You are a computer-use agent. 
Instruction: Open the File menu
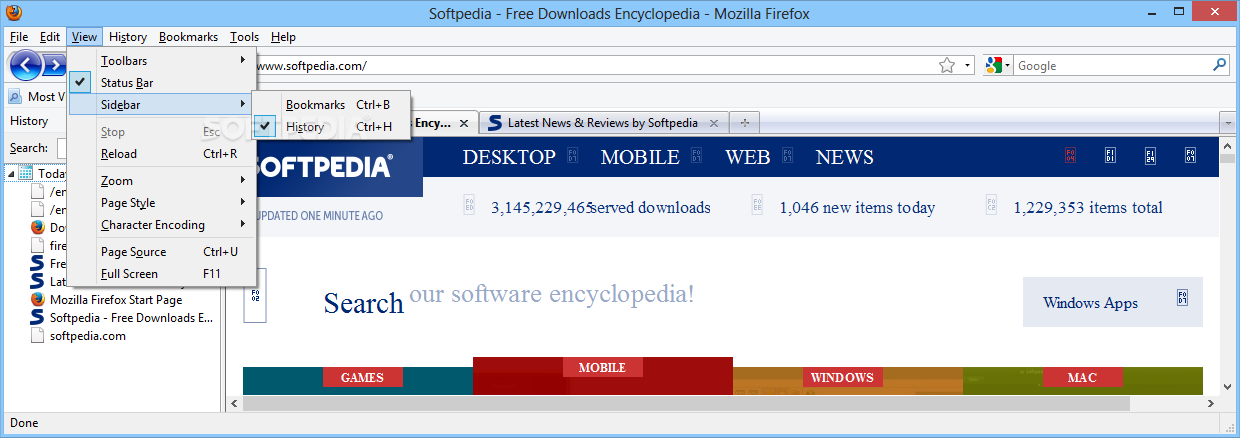(19, 37)
